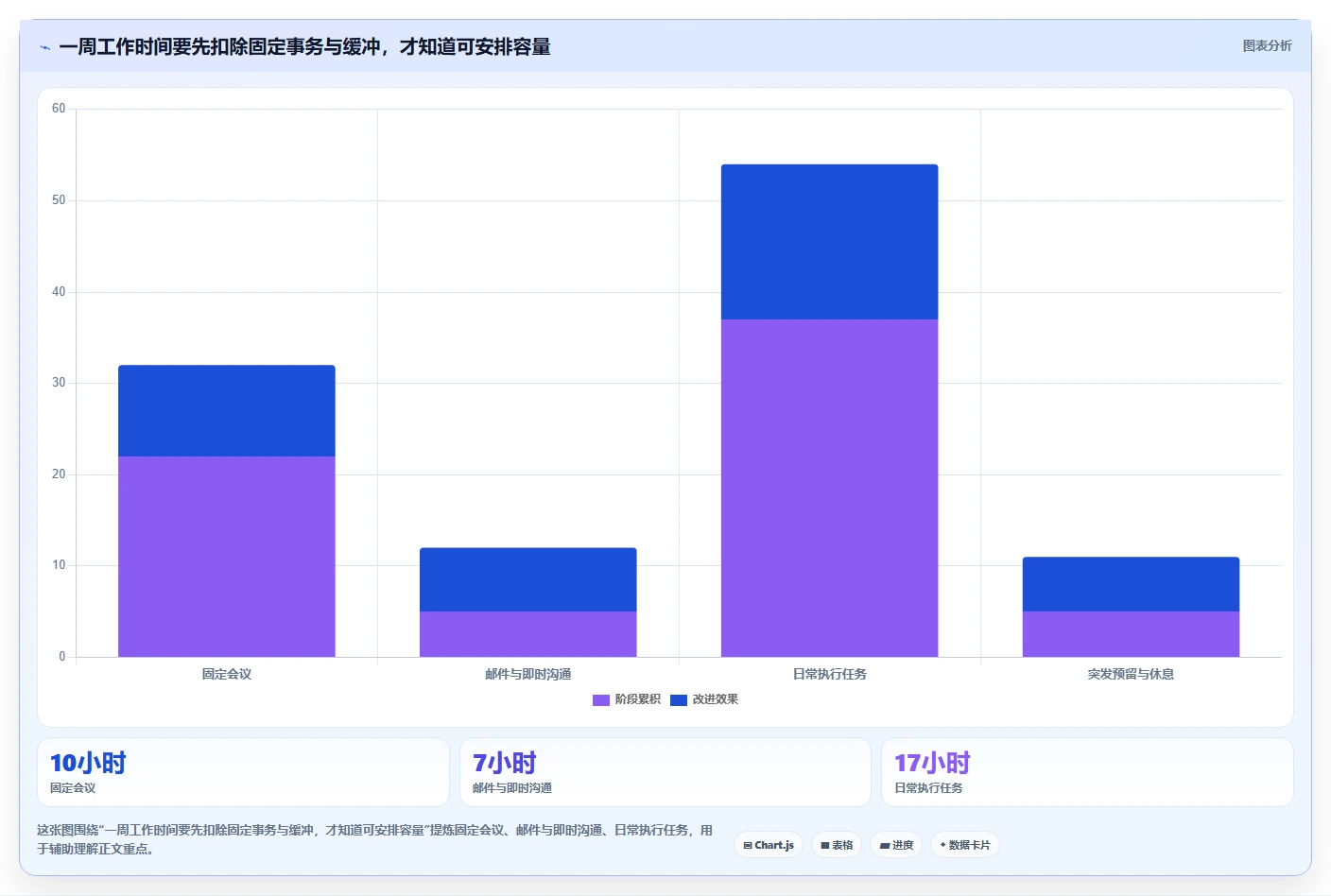
Task: Click the purple bar segment for 邮件与即时沟通
Action: [528, 634]
